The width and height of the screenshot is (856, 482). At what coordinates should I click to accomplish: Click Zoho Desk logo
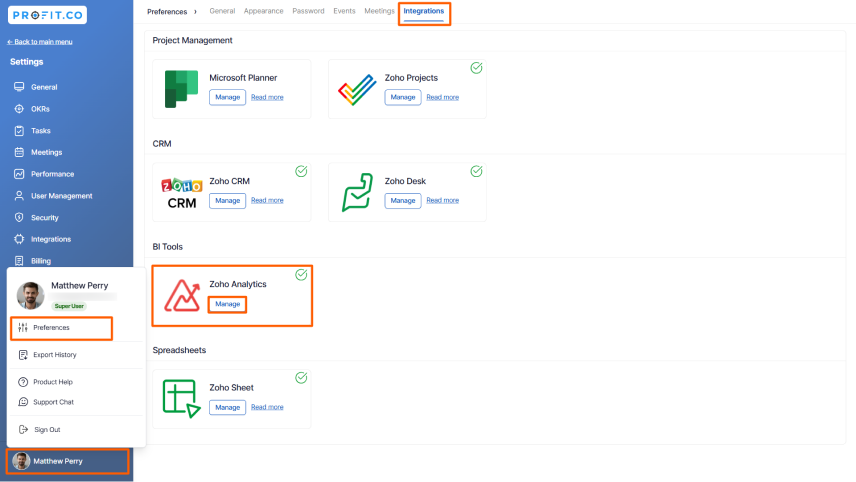click(358, 192)
